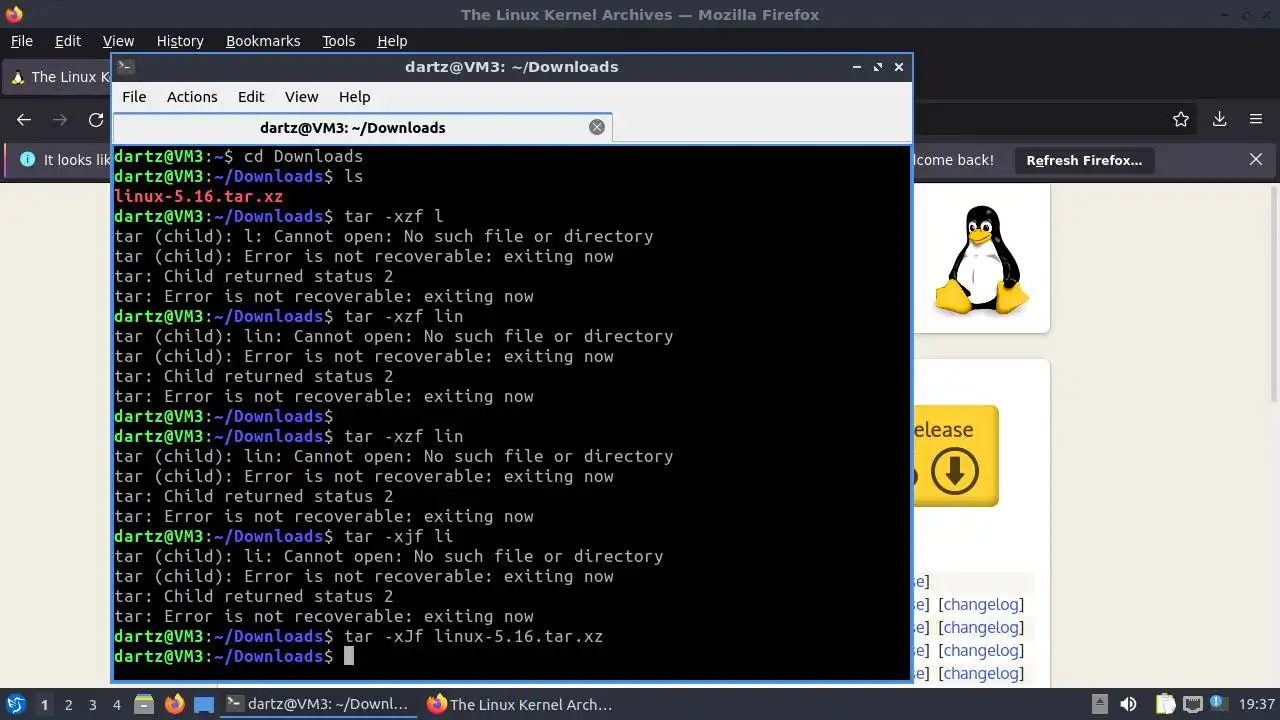Click show desktop icon in taskbar
Screen dimensions: 1280x720
click(204, 704)
